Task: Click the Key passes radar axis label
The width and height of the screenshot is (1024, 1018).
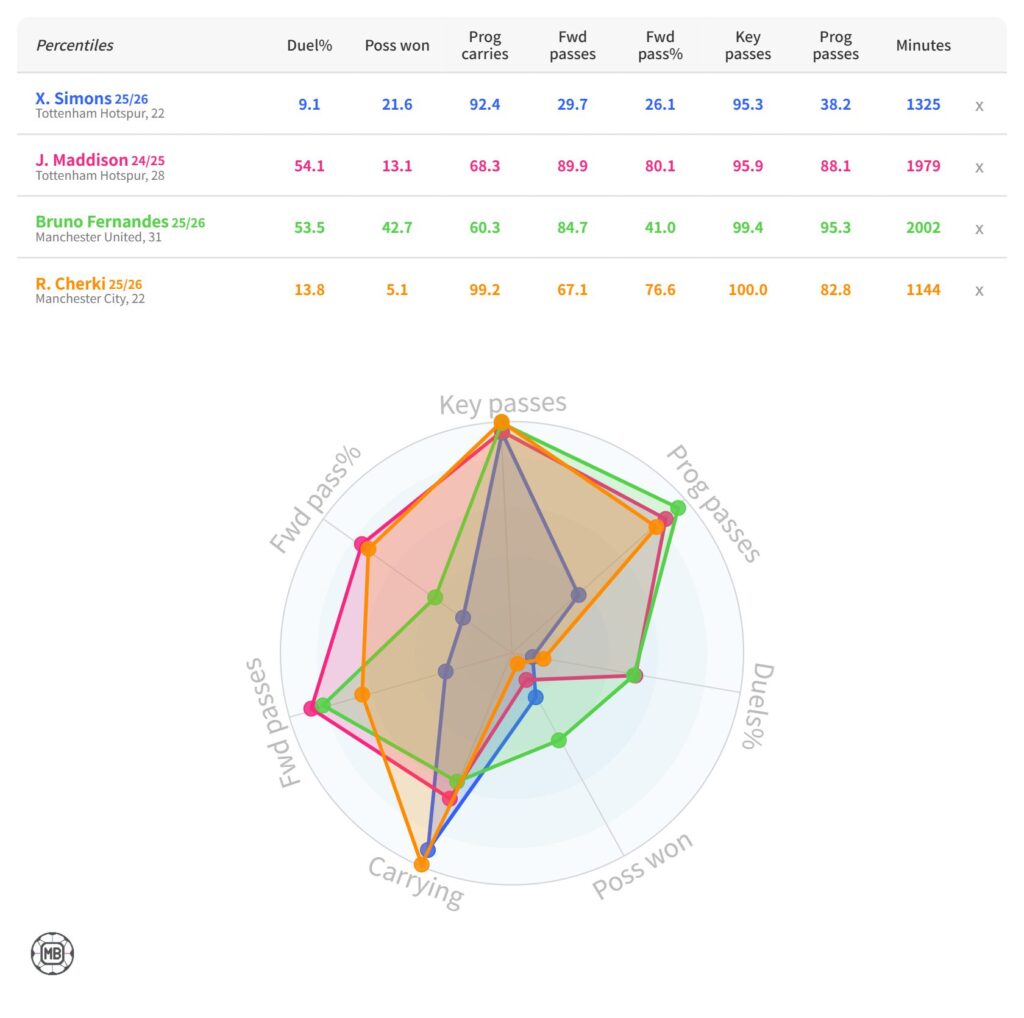Action: [x=503, y=403]
